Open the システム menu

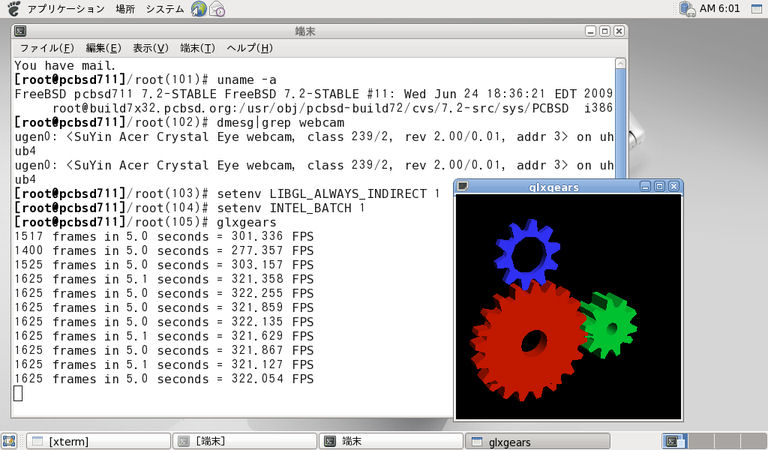point(165,9)
